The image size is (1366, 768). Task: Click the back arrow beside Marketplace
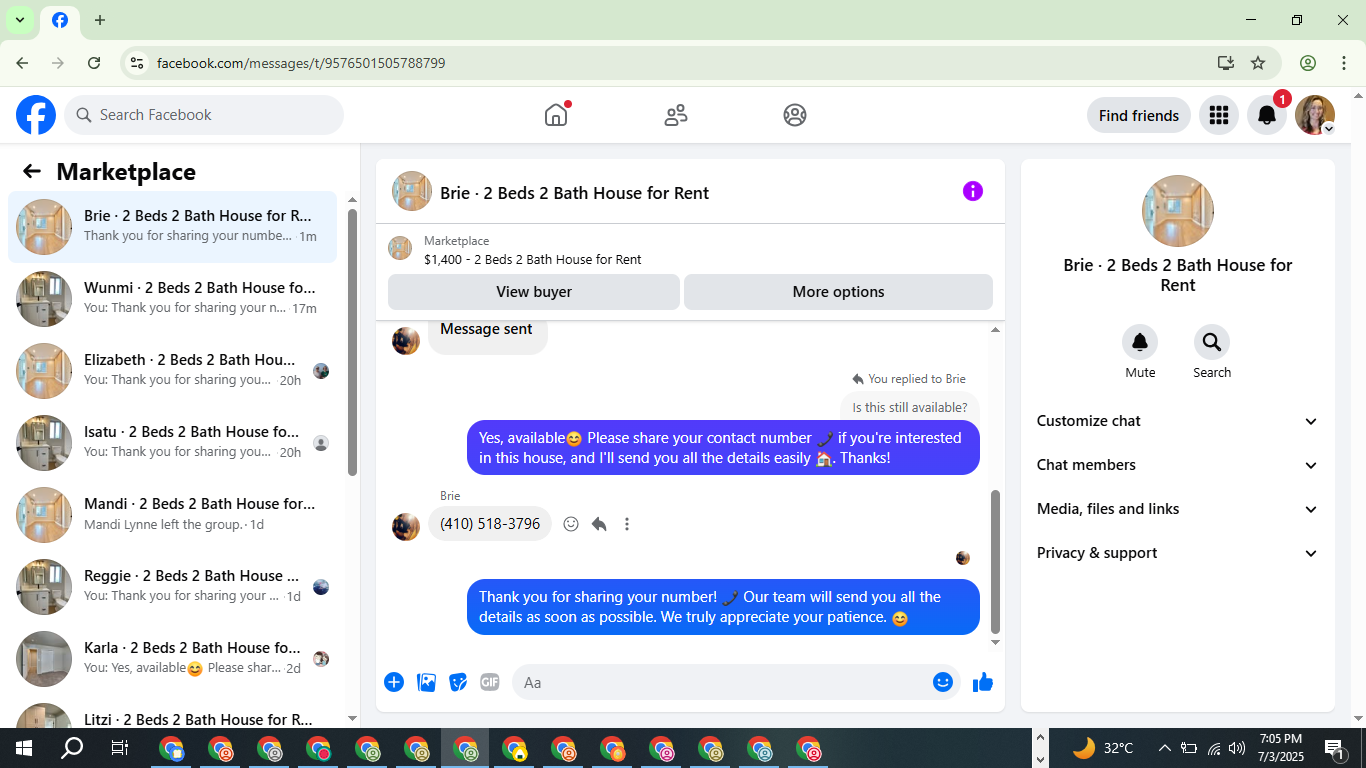[32, 172]
